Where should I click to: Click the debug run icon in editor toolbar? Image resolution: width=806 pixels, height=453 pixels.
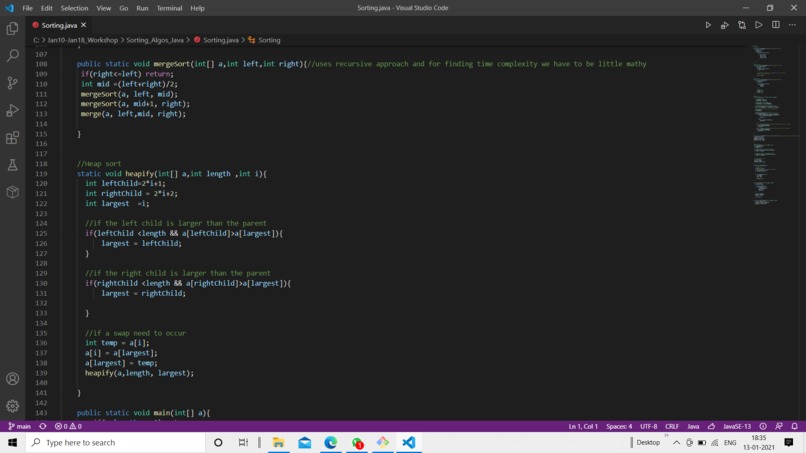[x=725, y=25]
